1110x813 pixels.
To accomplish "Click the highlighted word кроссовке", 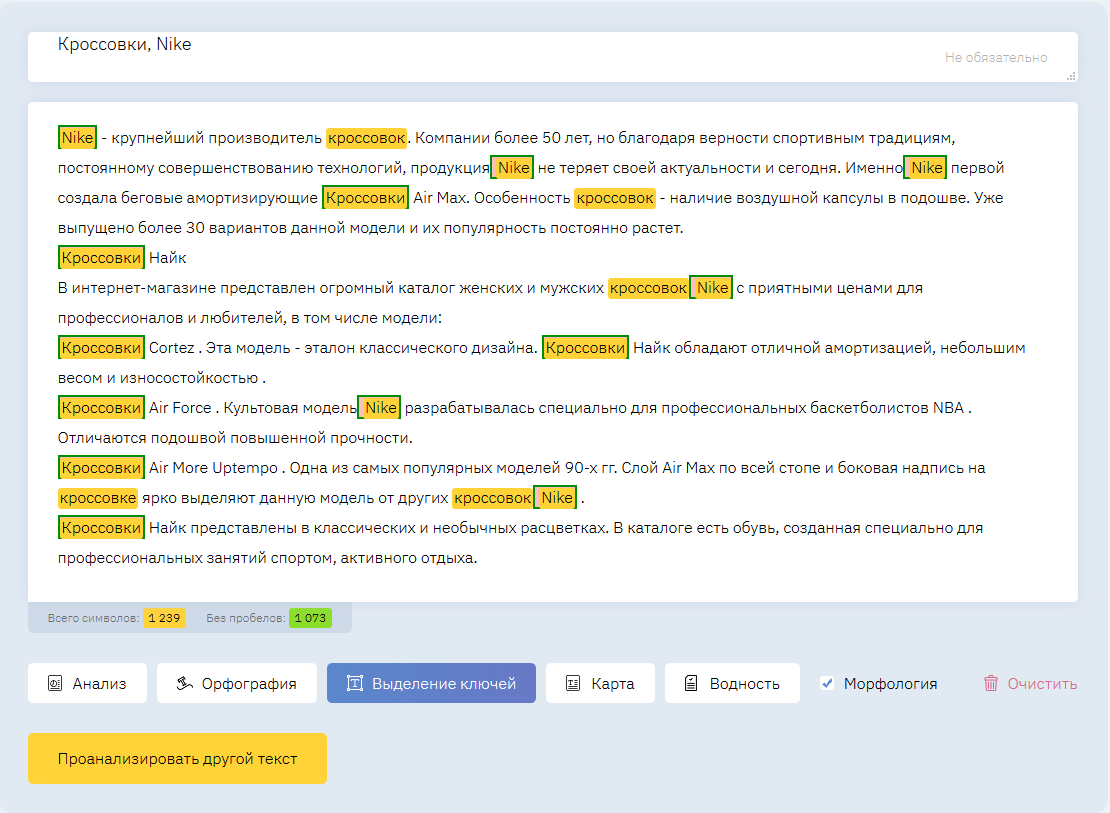I will (97, 498).
